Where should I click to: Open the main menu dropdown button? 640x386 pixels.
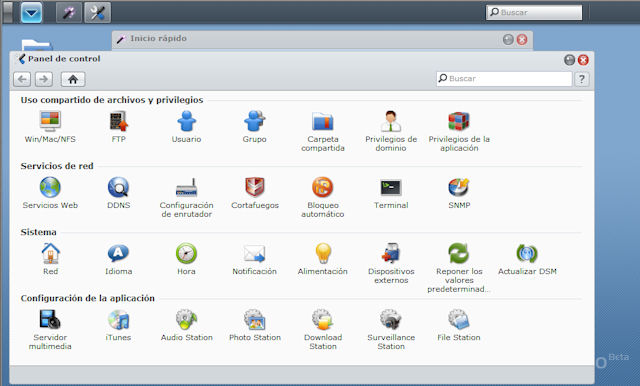pos(31,12)
